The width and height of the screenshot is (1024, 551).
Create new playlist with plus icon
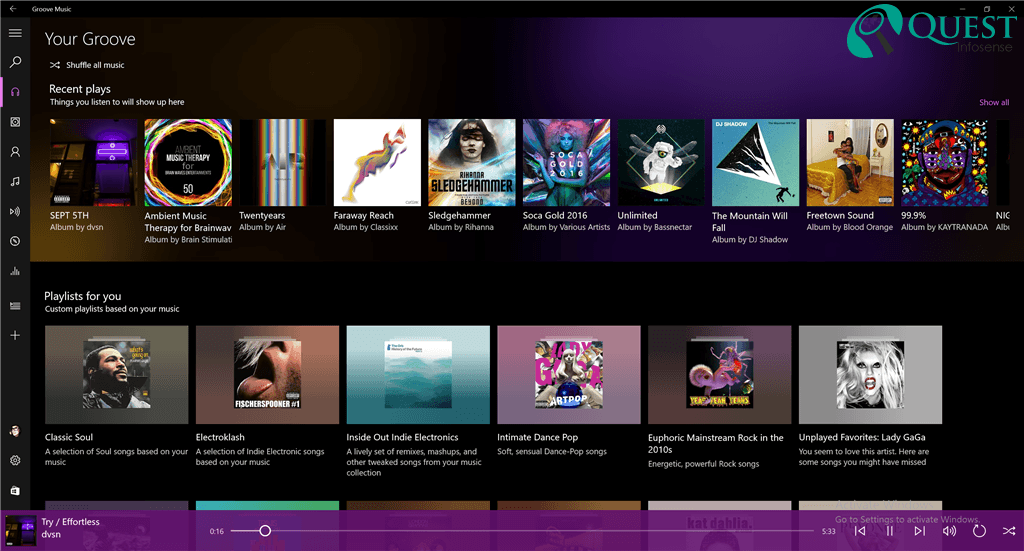(15, 335)
